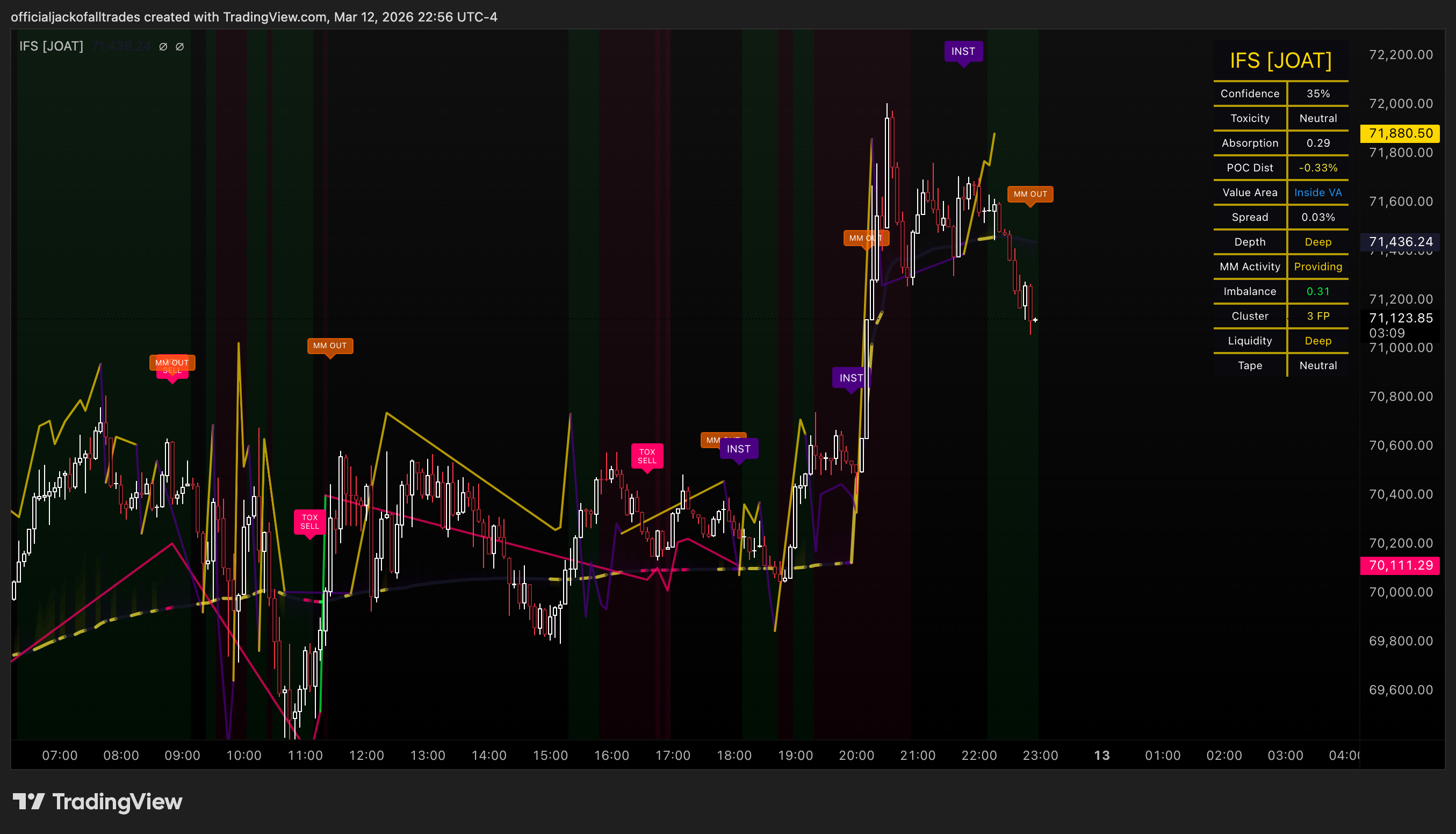Image resolution: width=1456 pixels, height=834 pixels.
Task: Click the Neutral value in Tape row
Action: pyautogui.click(x=1318, y=365)
